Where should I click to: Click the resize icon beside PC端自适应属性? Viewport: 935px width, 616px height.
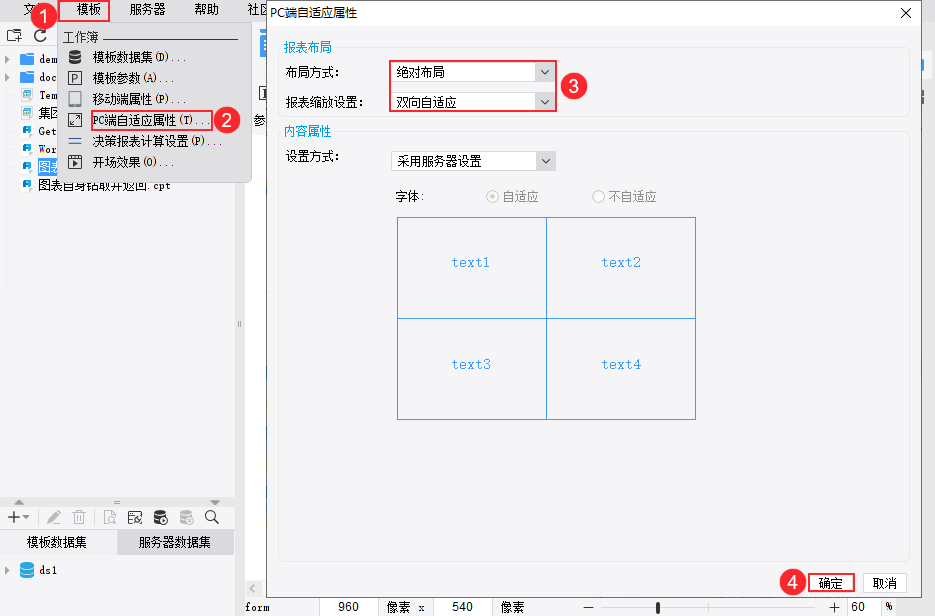[x=75, y=120]
